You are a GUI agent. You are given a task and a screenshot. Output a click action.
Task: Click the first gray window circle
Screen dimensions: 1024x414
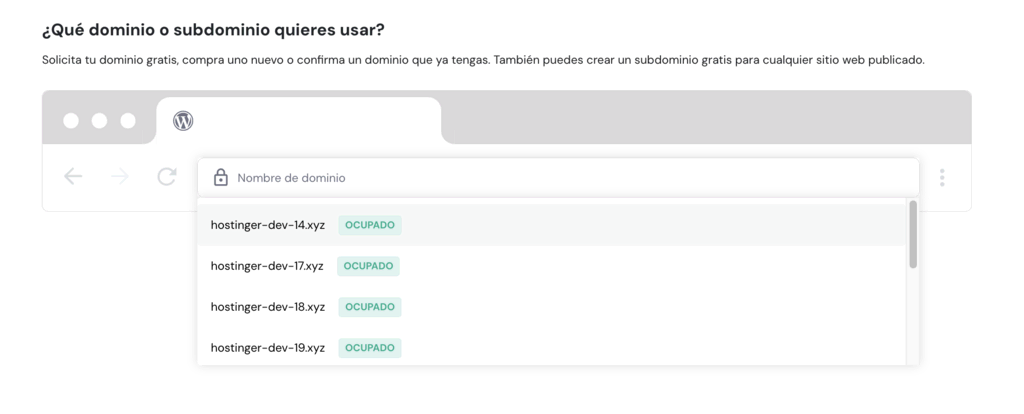pos(71,121)
